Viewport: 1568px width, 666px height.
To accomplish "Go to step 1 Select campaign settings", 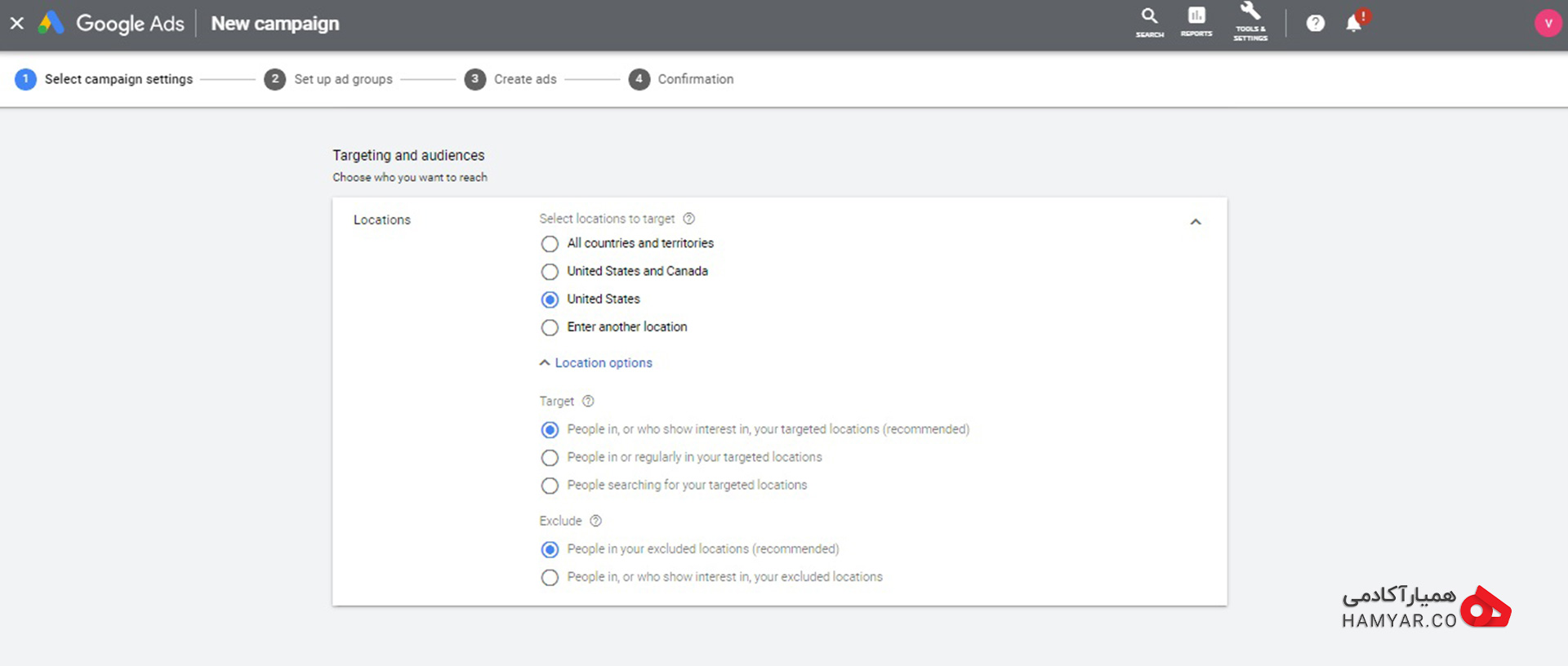I will pyautogui.click(x=105, y=79).
